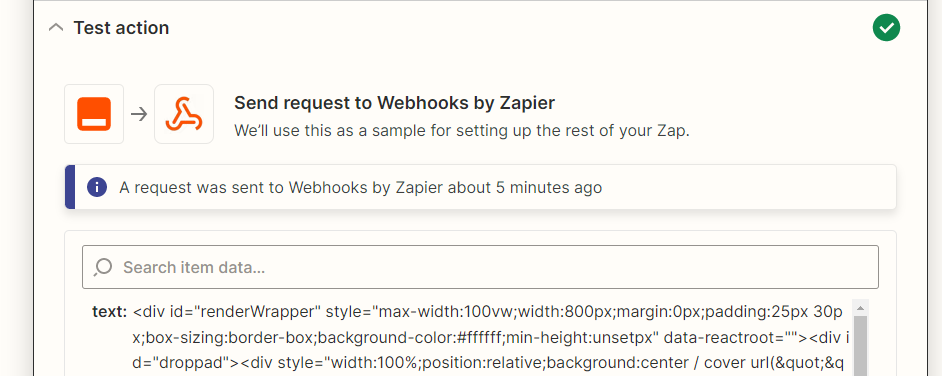Click the arrow between the app icons
Image resolution: width=942 pixels, height=376 pixels.
click(139, 114)
